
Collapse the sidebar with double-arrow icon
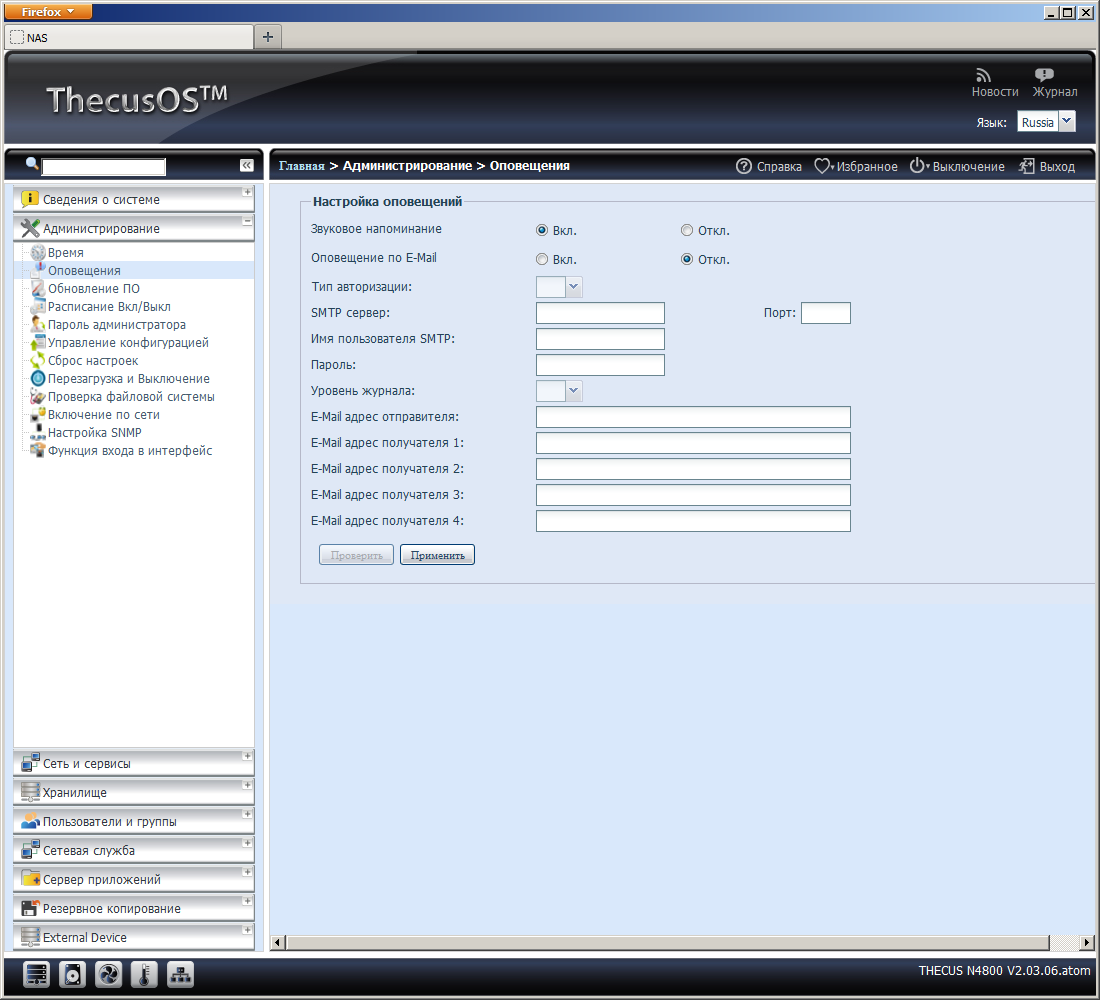(x=246, y=165)
